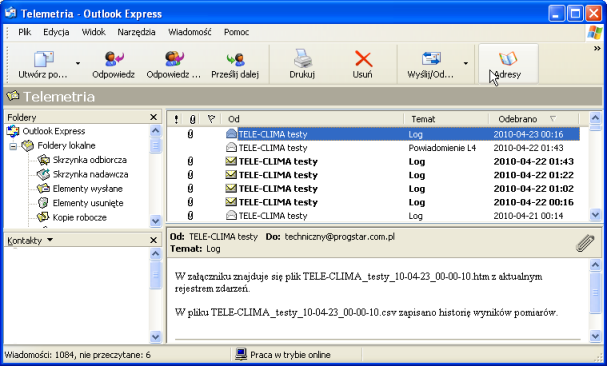Open the Skrzynka nadawcza folder
607x366 pixels.
point(90,174)
